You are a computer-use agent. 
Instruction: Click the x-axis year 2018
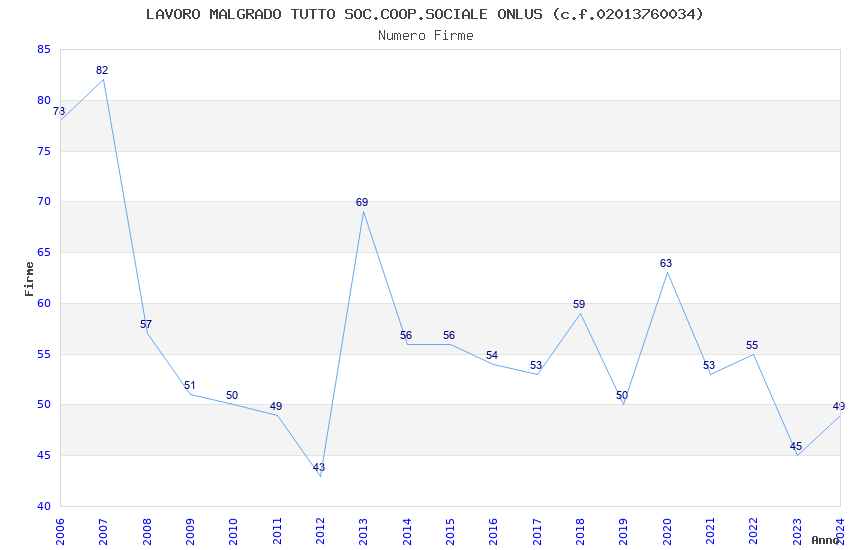(580, 531)
